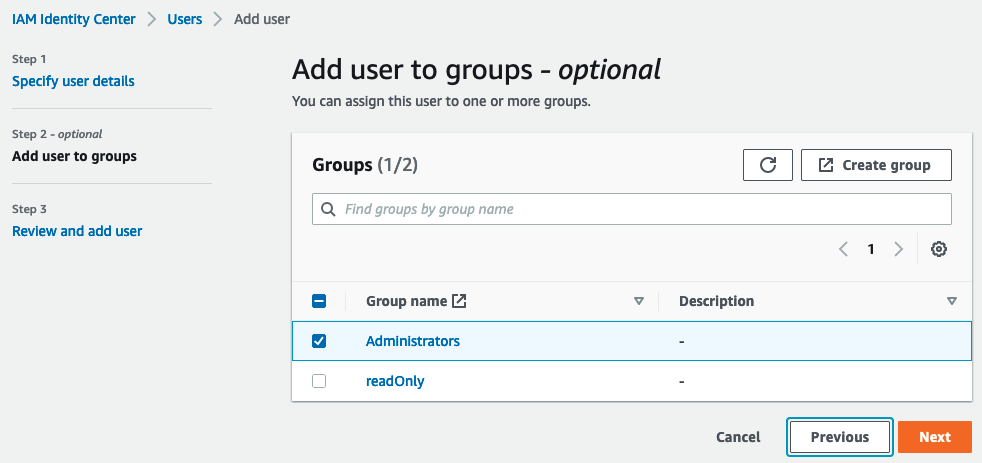Click the external link icon beside Group name

(459, 301)
